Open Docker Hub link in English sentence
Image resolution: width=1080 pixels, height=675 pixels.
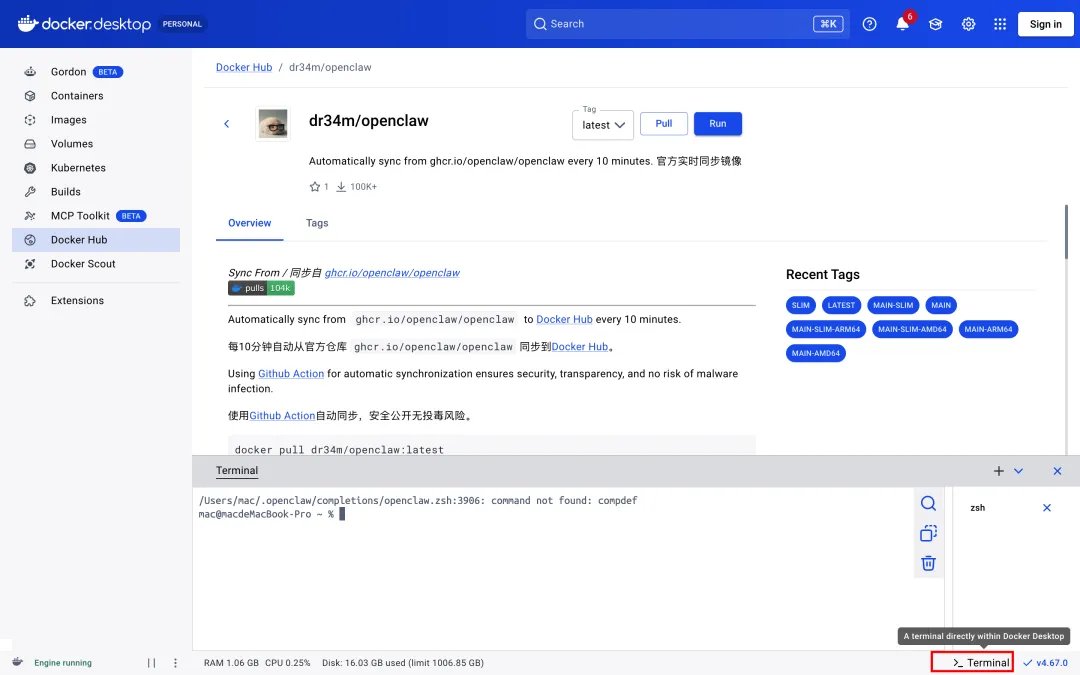click(x=564, y=320)
